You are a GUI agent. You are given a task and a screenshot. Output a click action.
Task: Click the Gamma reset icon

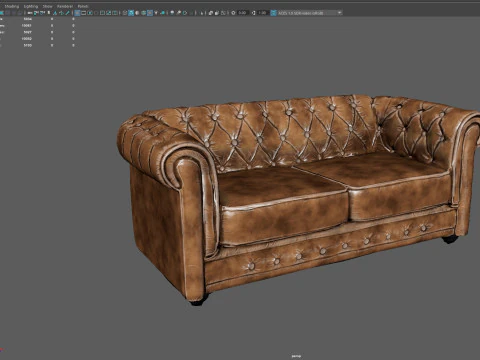[253, 13]
